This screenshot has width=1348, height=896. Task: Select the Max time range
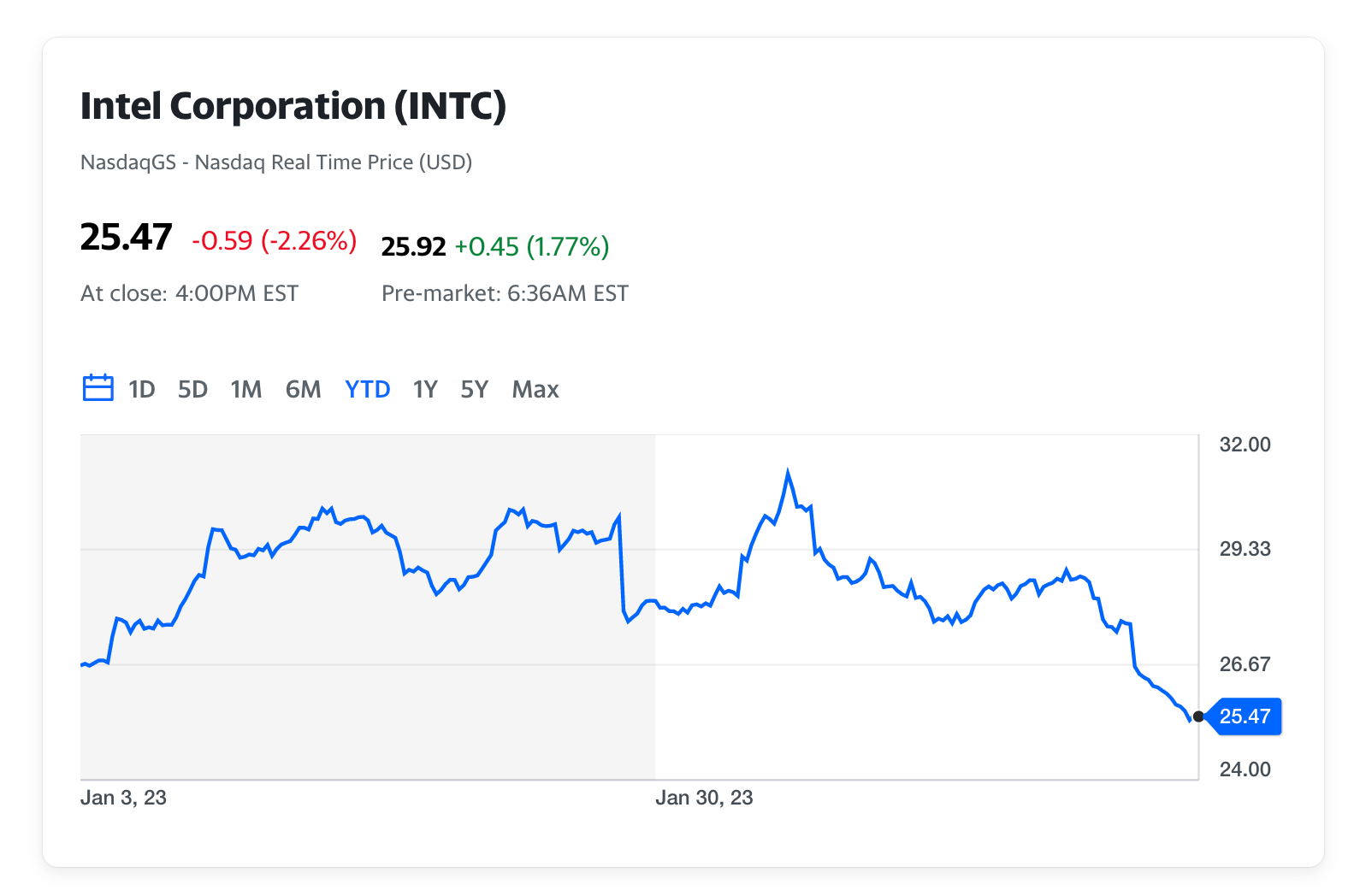pos(535,390)
